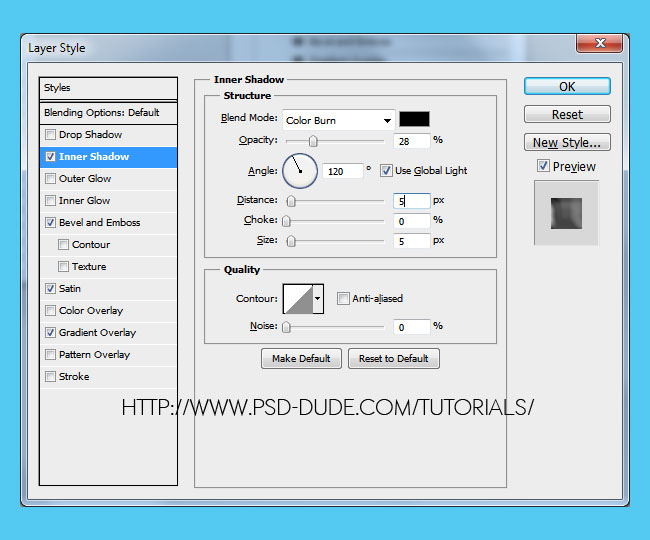Click the style preview thumbnail

tap(566, 213)
